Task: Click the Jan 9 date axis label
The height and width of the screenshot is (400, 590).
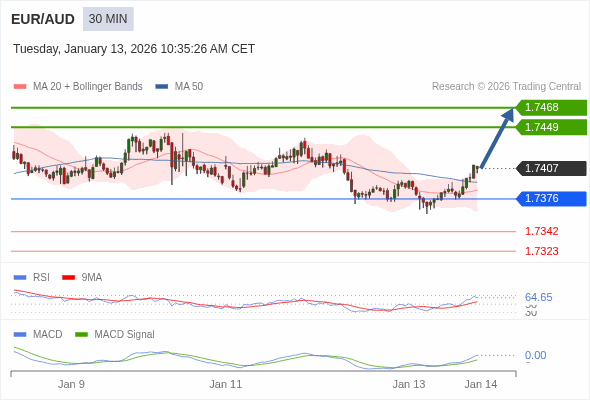Action: 71,385
